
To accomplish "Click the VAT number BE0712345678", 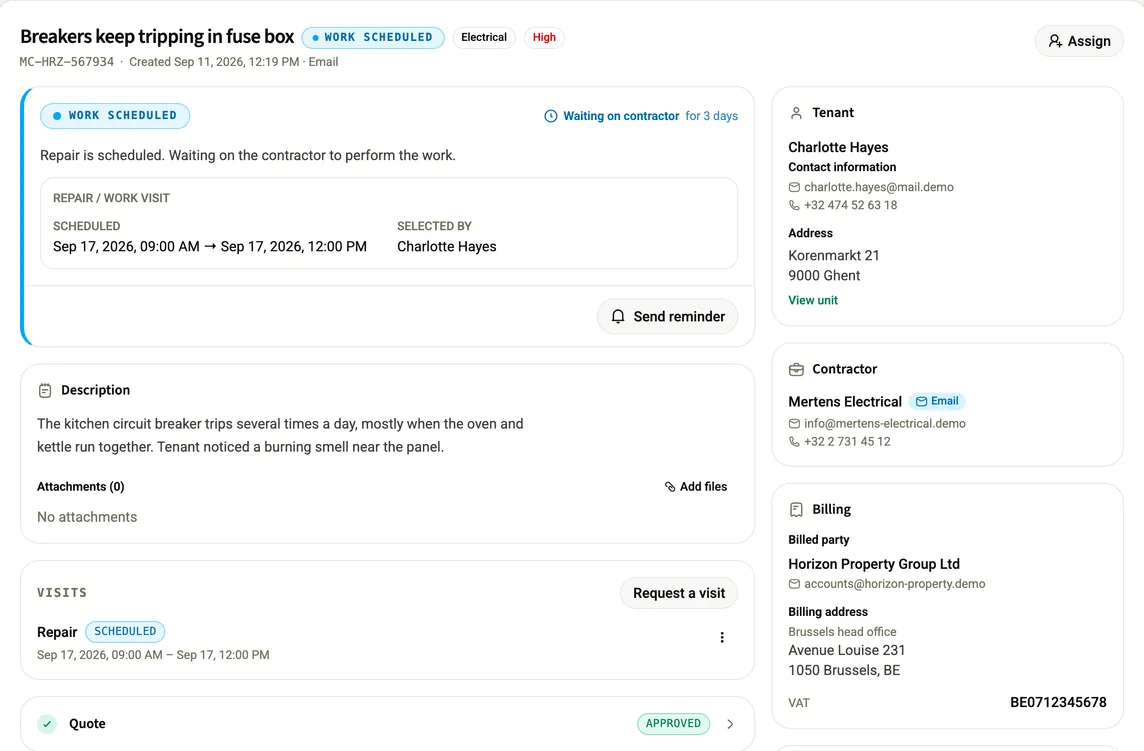I will pyautogui.click(x=1058, y=703).
